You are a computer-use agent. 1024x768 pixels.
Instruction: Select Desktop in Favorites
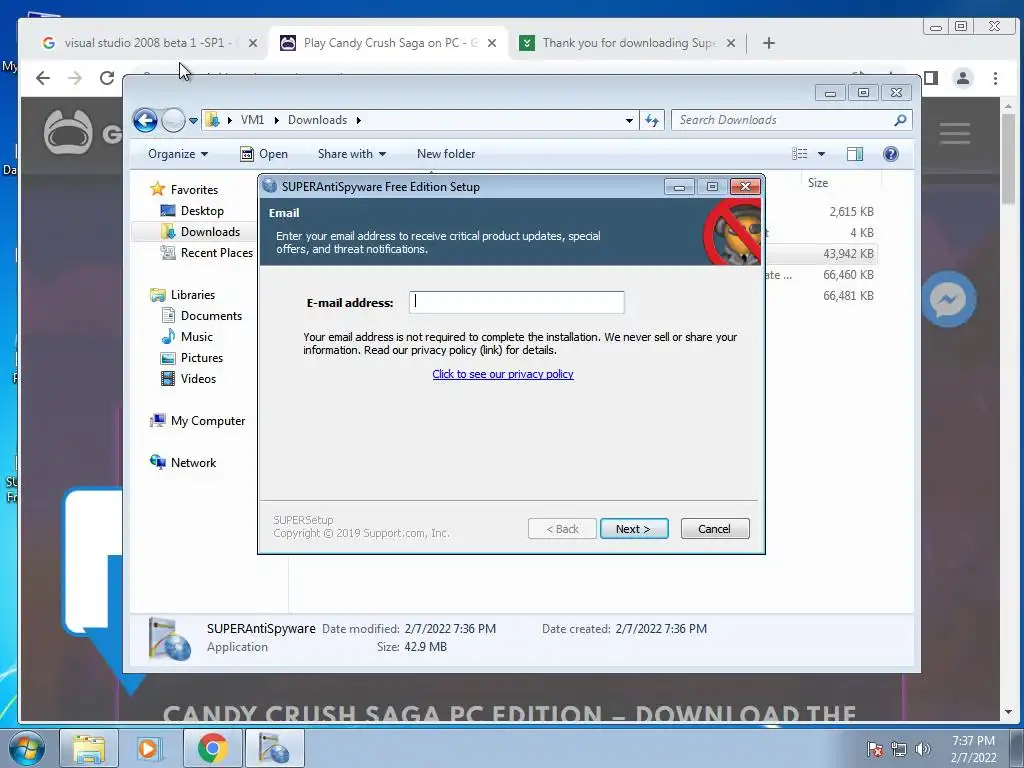pyautogui.click(x=192, y=211)
